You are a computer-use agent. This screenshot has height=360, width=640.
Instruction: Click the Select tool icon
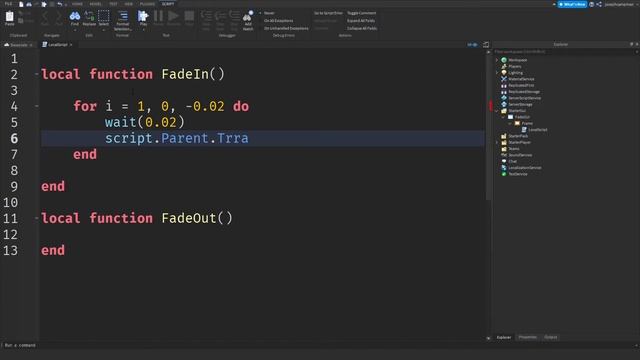104,16
